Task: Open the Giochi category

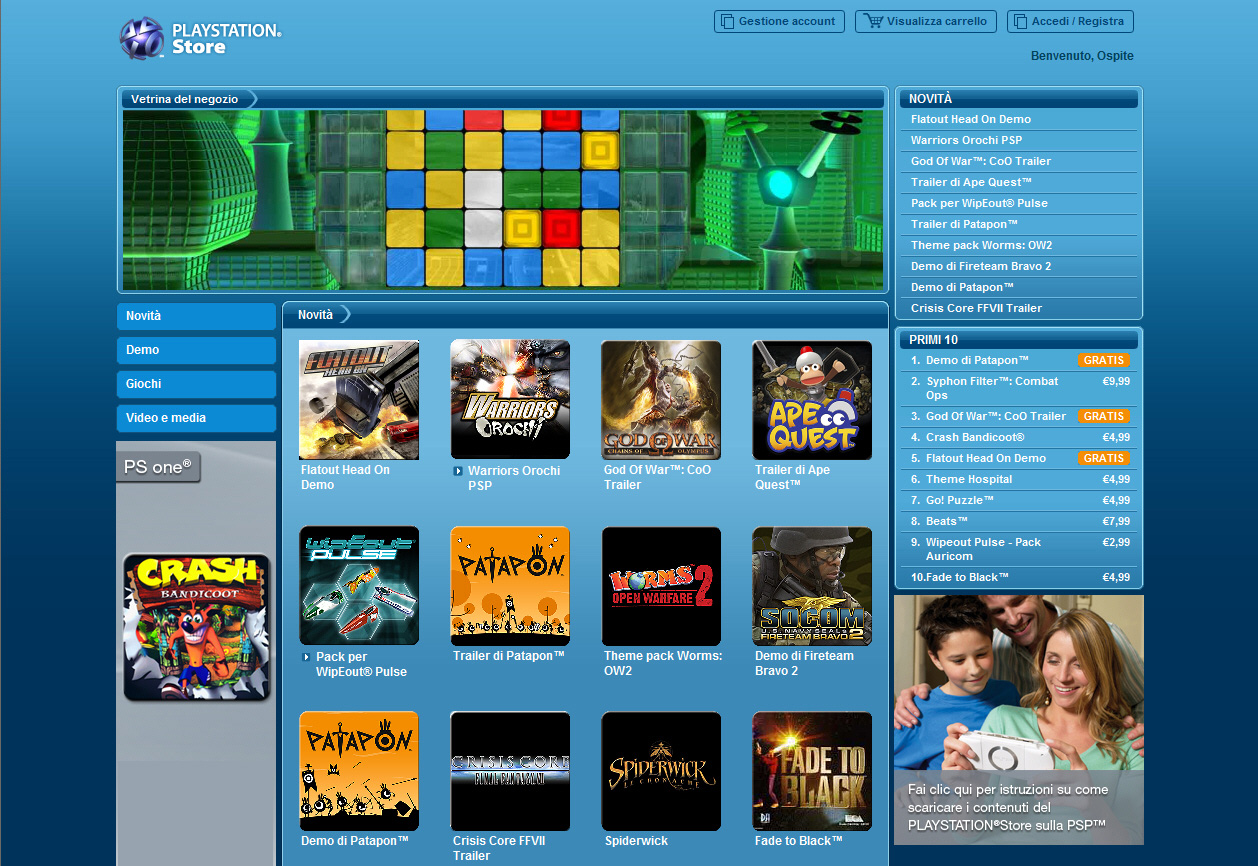Action: tap(196, 384)
